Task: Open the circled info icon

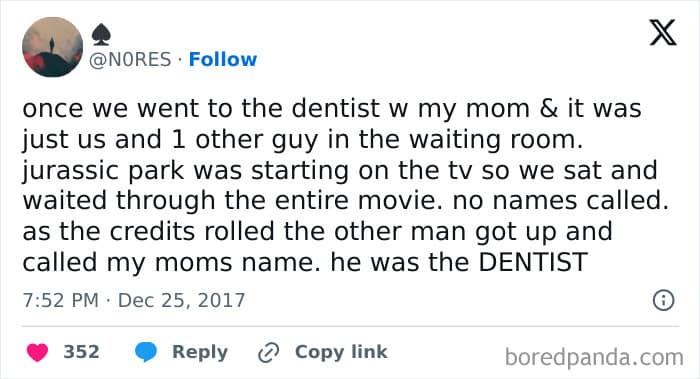Action: pos(663,300)
